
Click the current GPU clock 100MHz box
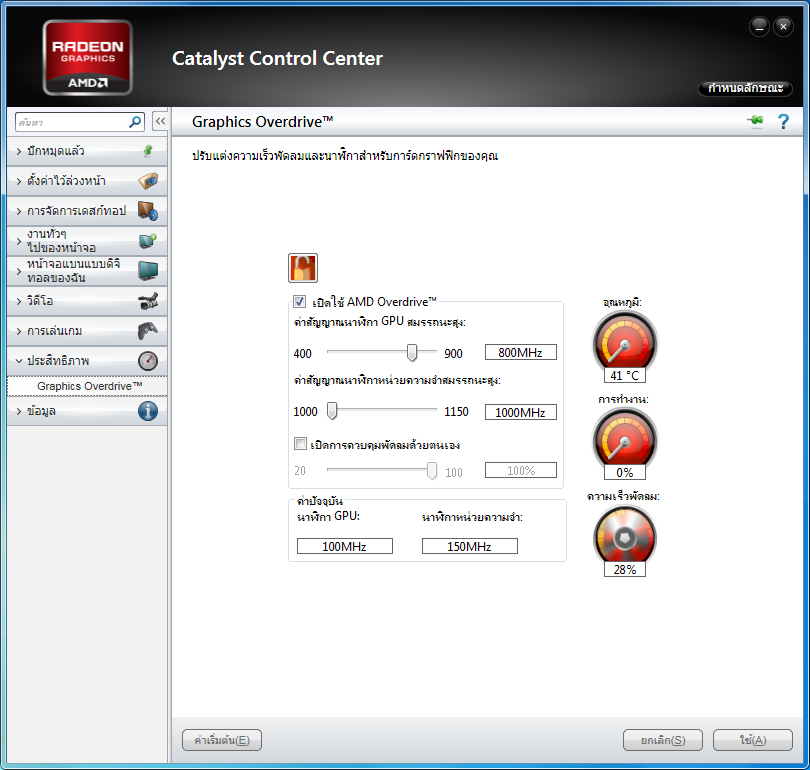click(x=345, y=546)
